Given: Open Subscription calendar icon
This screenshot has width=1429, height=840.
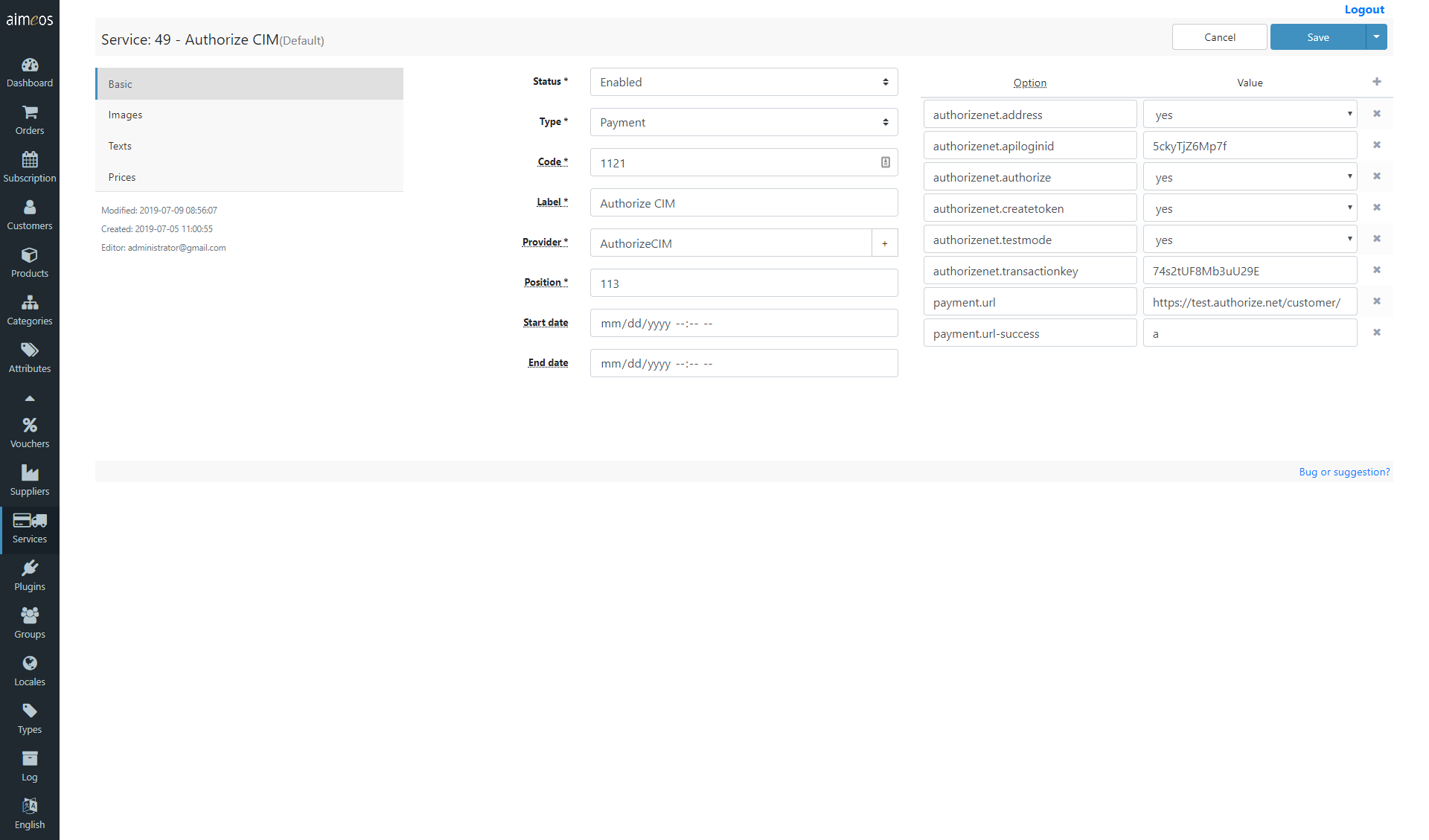Looking at the screenshot, I should [30, 159].
